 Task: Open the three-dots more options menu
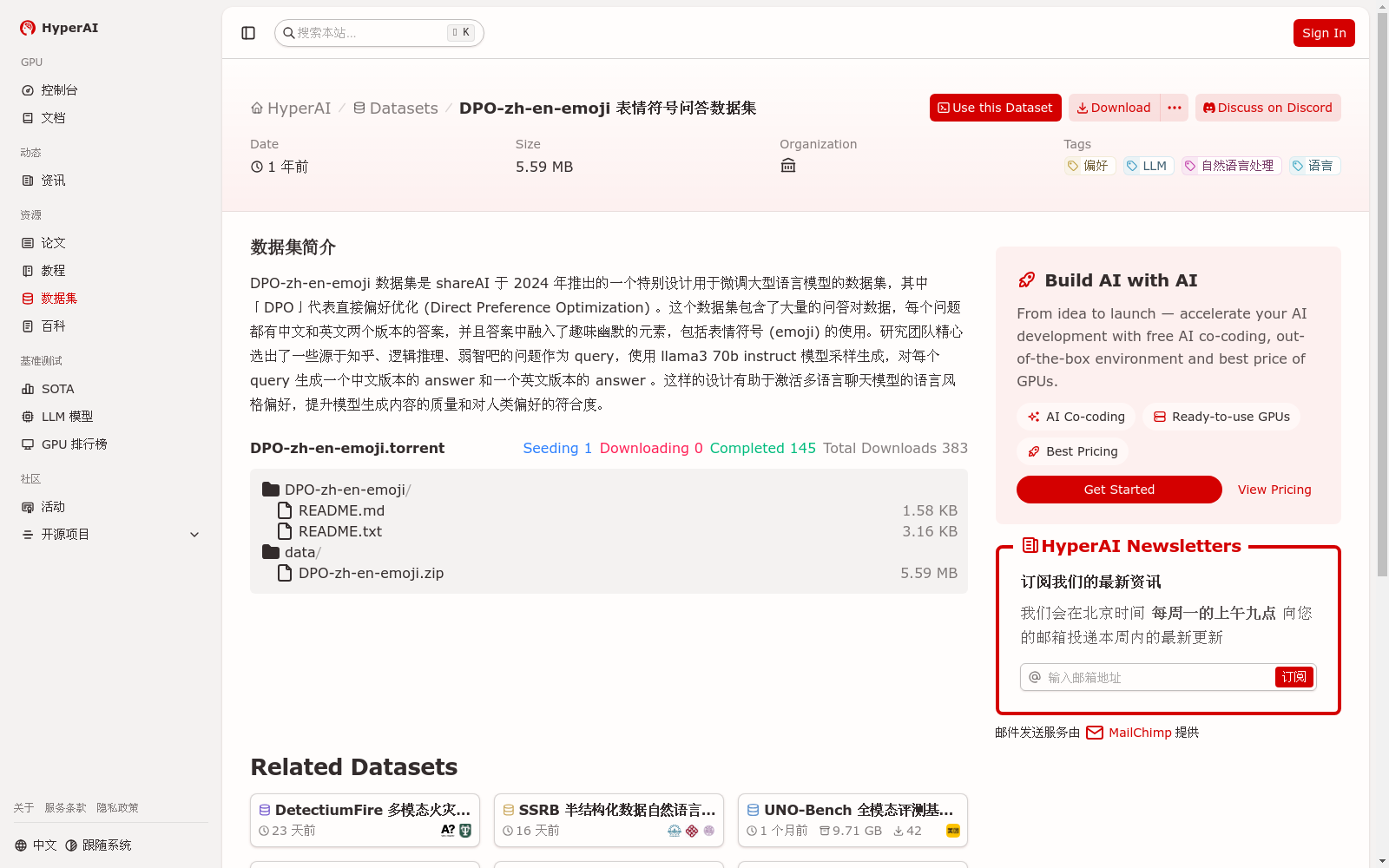tap(1175, 108)
